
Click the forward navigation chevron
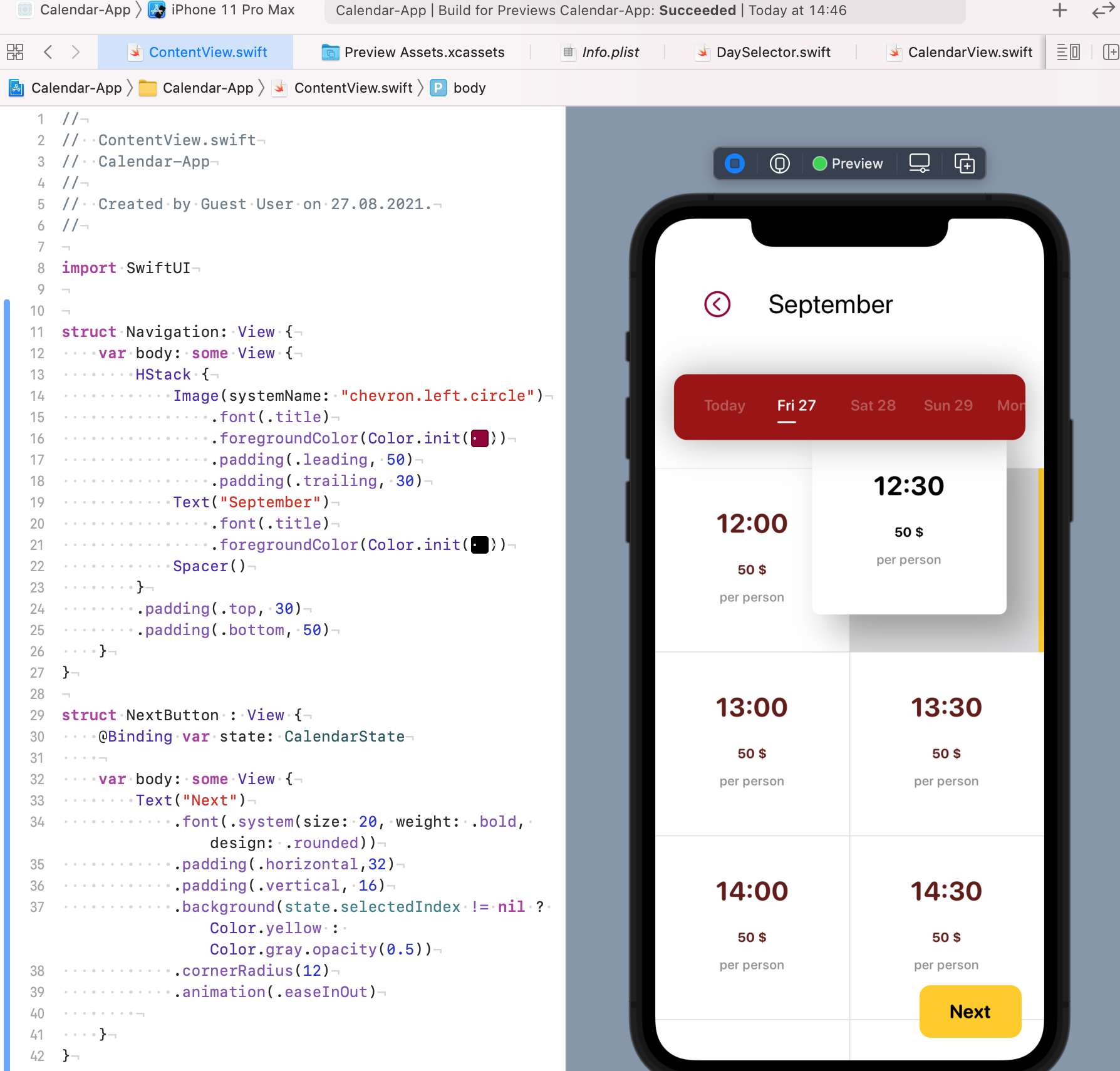click(x=76, y=52)
